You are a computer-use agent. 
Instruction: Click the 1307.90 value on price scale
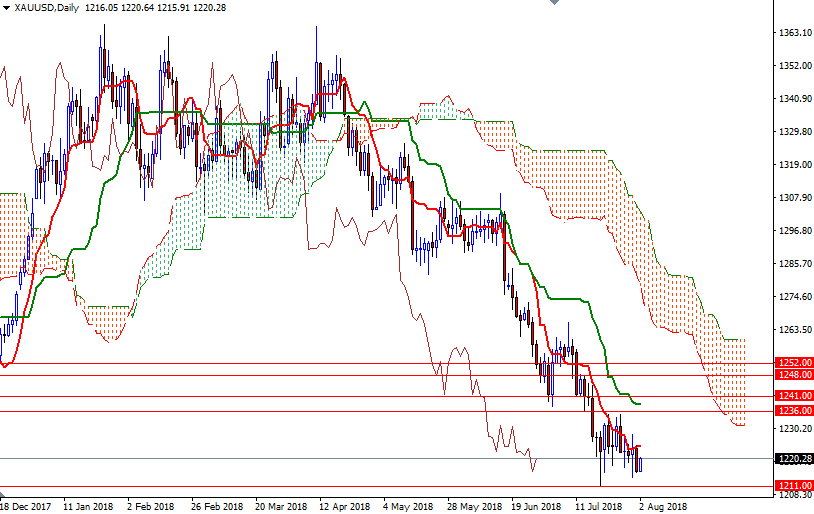click(793, 198)
